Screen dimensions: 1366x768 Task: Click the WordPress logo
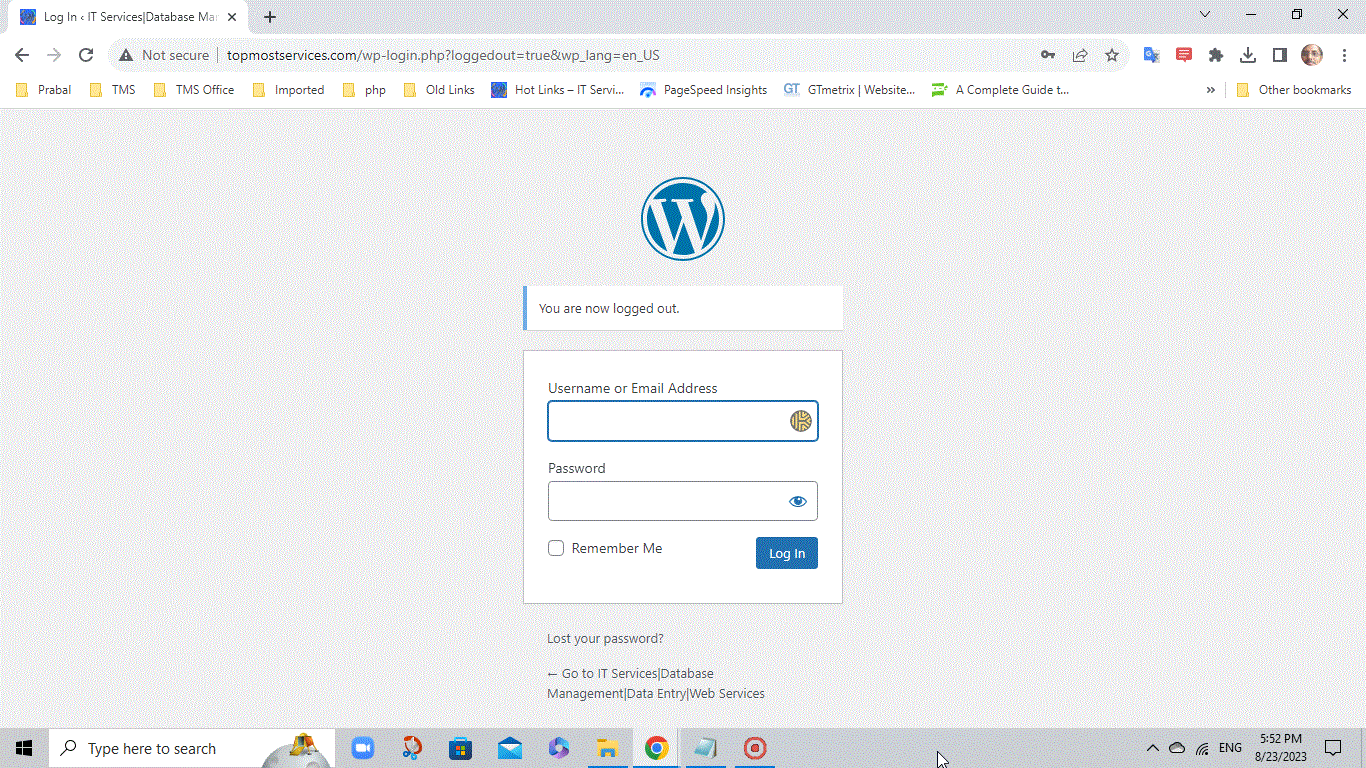tap(683, 219)
